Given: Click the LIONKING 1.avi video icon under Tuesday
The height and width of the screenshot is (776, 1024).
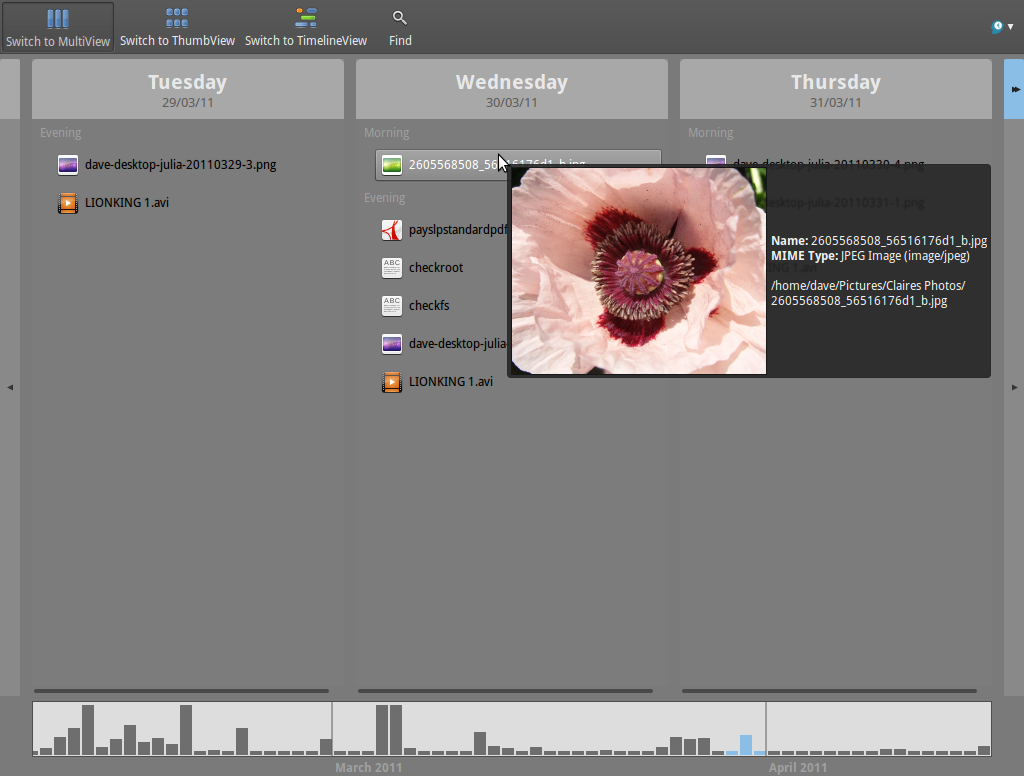Looking at the screenshot, I should (x=68, y=202).
